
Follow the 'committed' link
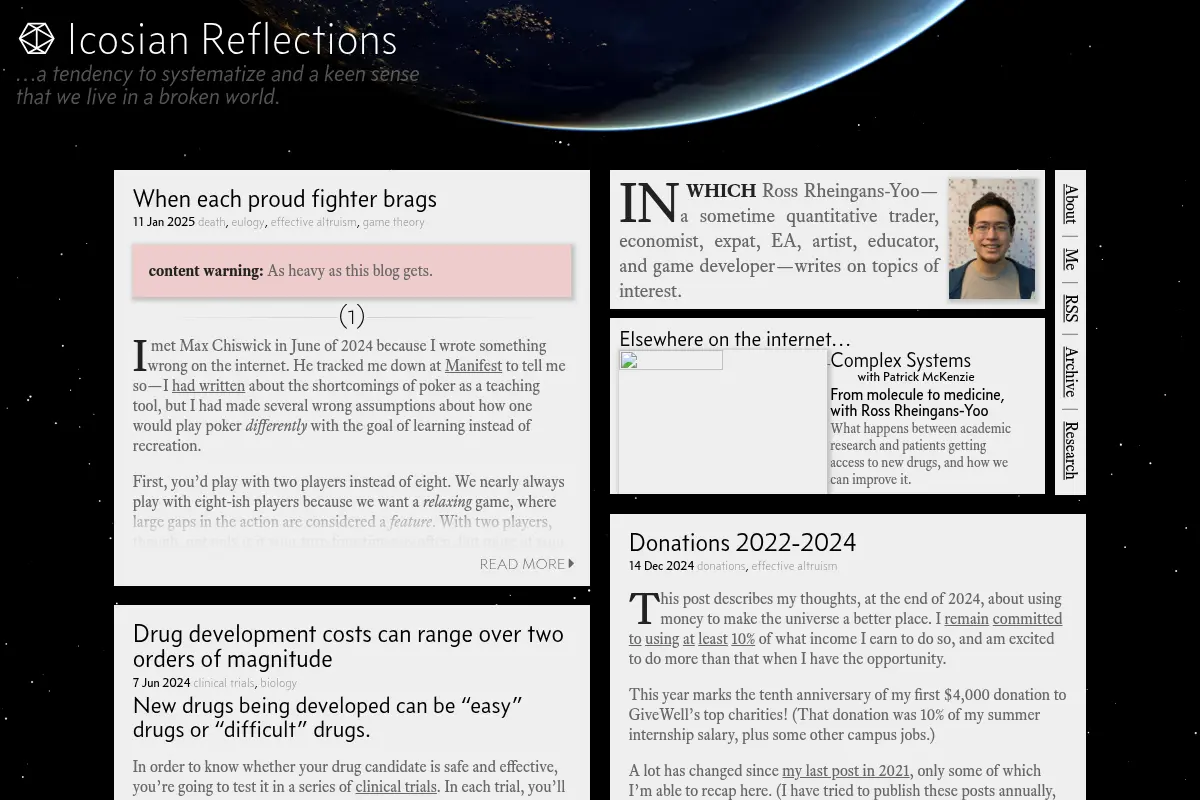click(x=1027, y=619)
